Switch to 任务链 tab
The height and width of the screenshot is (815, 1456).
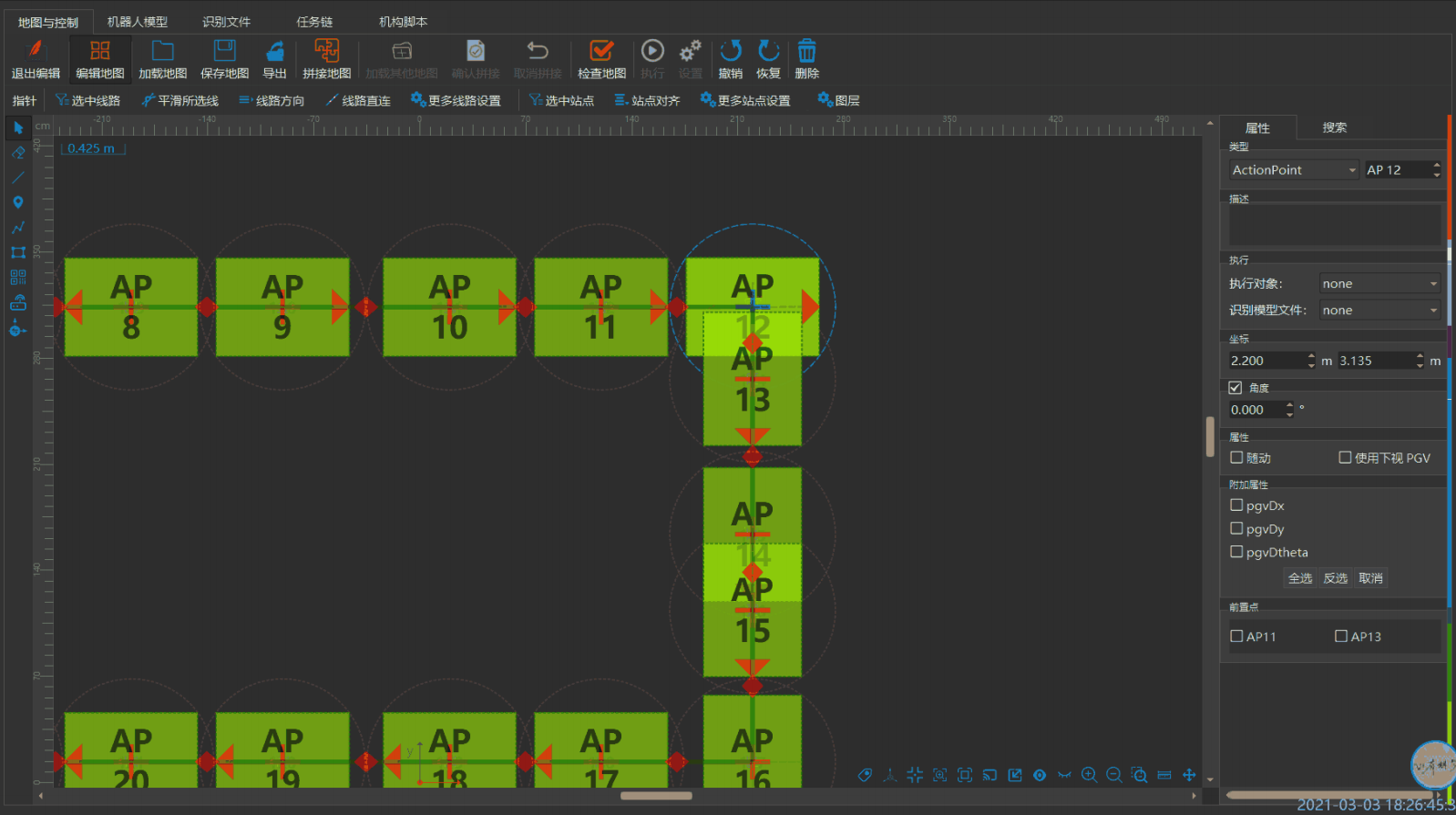(314, 22)
